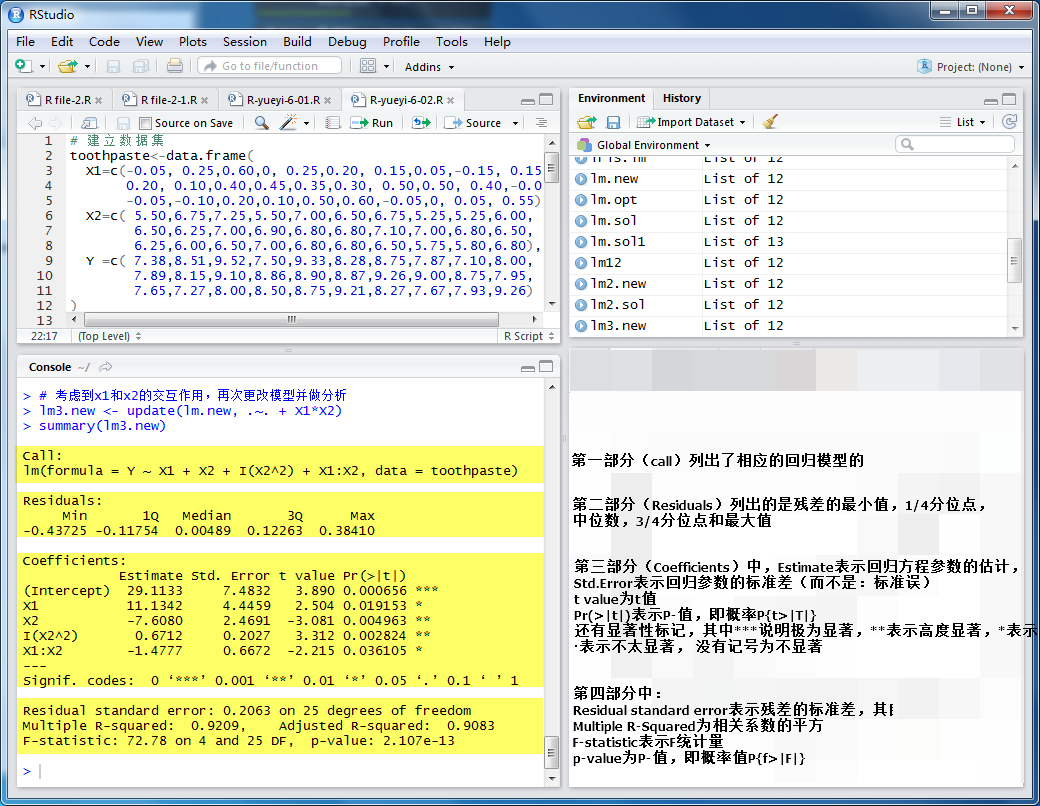Open the Import Dataset dropdown
The image size is (1040, 806).
pyautogui.click(x=691, y=122)
